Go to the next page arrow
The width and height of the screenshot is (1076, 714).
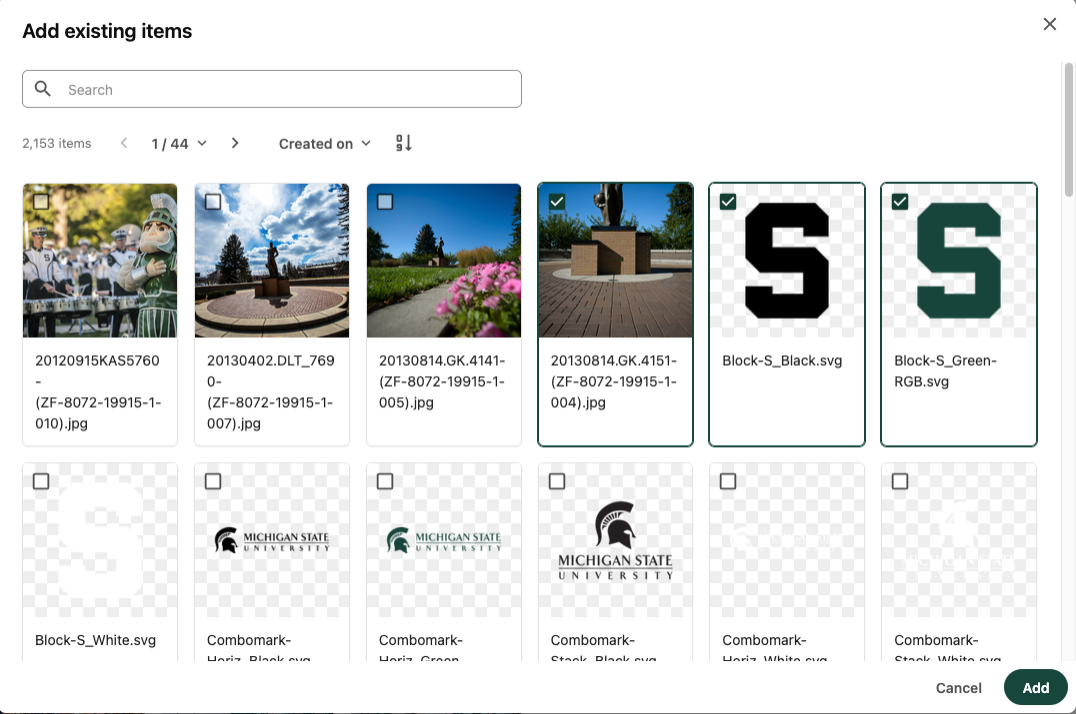[x=235, y=143]
